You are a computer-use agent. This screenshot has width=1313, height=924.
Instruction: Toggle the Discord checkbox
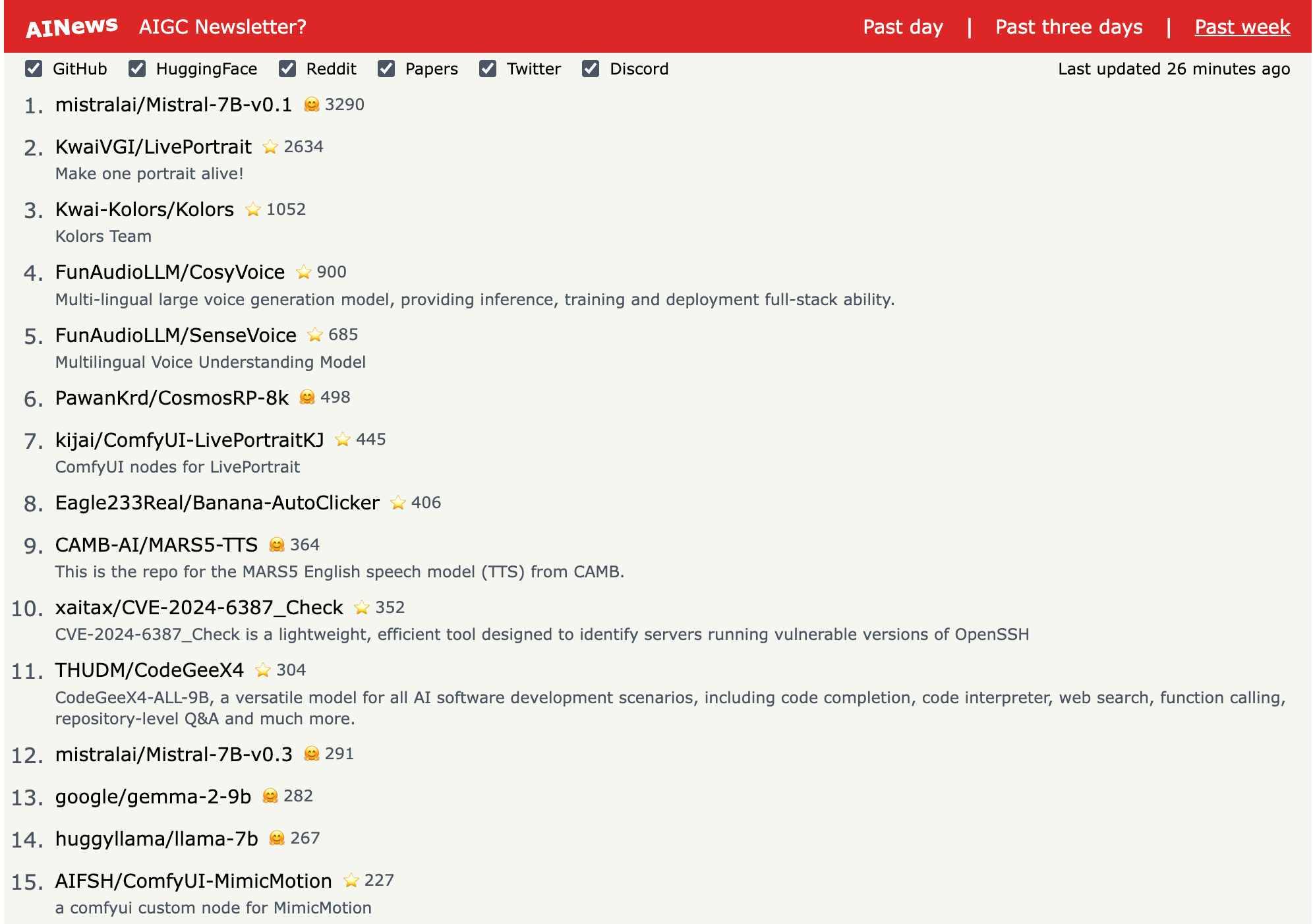click(591, 69)
